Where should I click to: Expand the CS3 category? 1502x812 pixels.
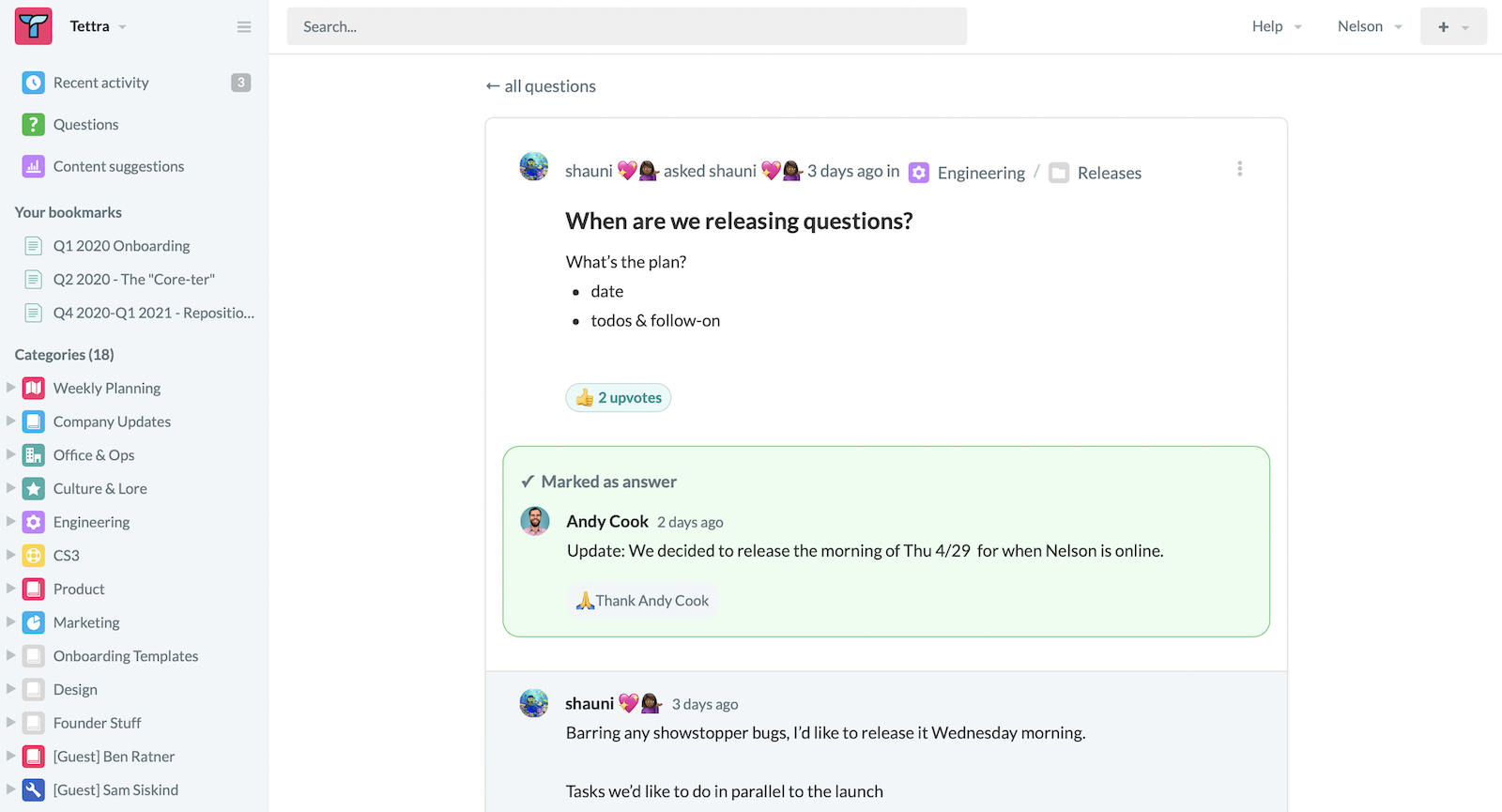pos(10,554)
